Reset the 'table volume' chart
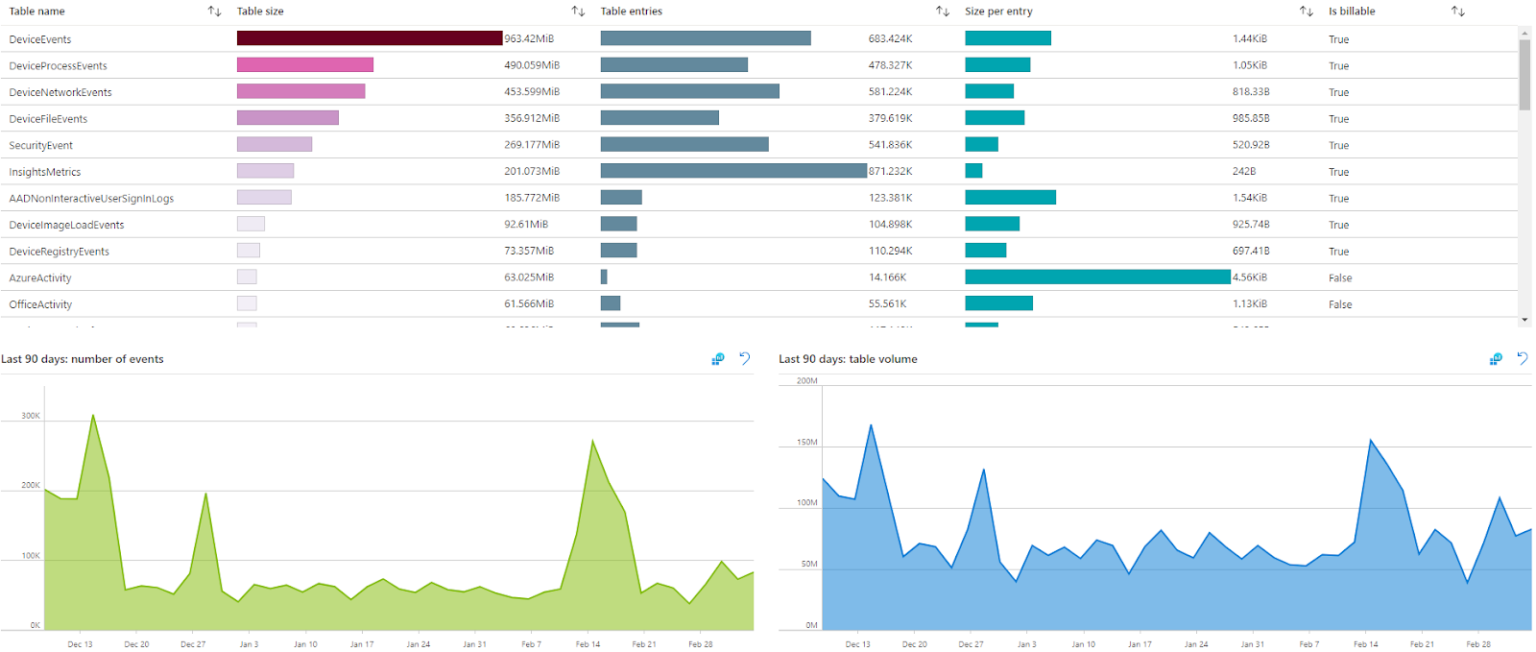The width and height of the screenshot is (1536, 652). (x=1522, y=359)
